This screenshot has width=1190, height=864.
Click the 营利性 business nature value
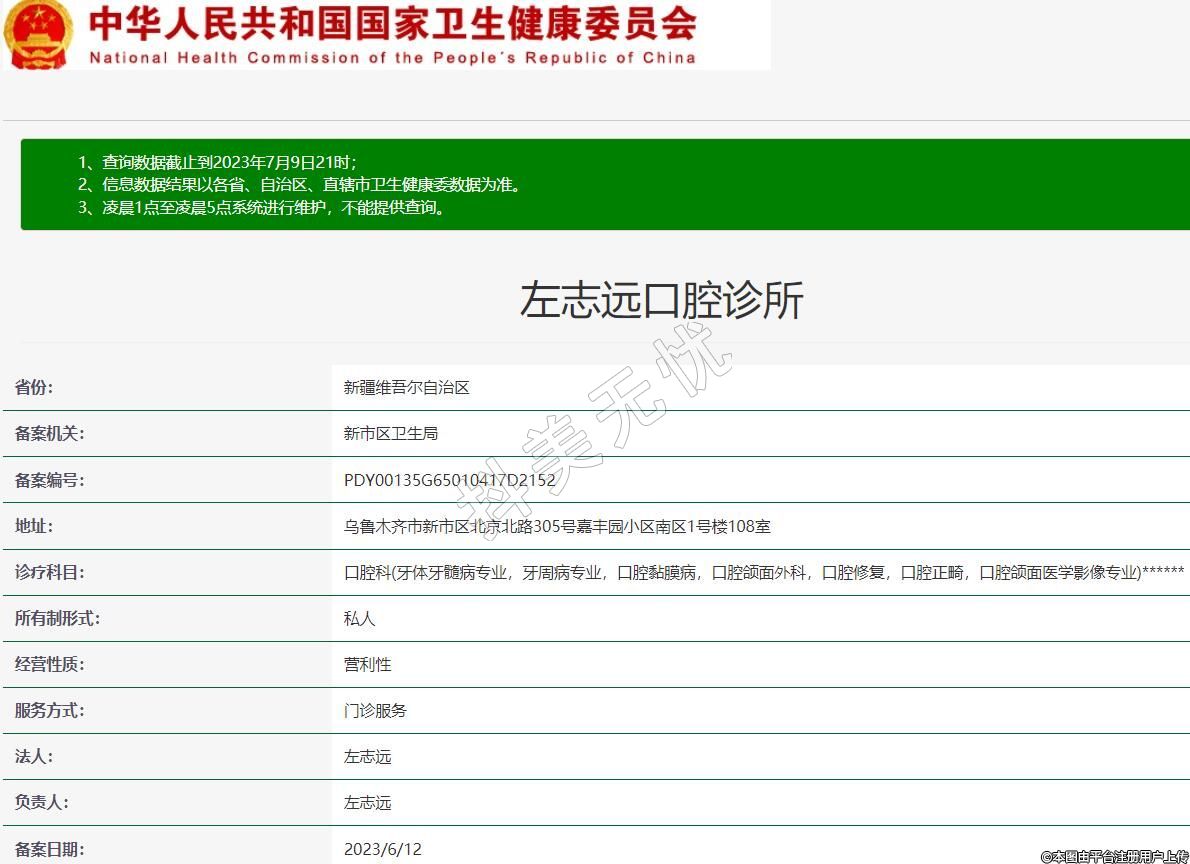click(x=367, y=664)
